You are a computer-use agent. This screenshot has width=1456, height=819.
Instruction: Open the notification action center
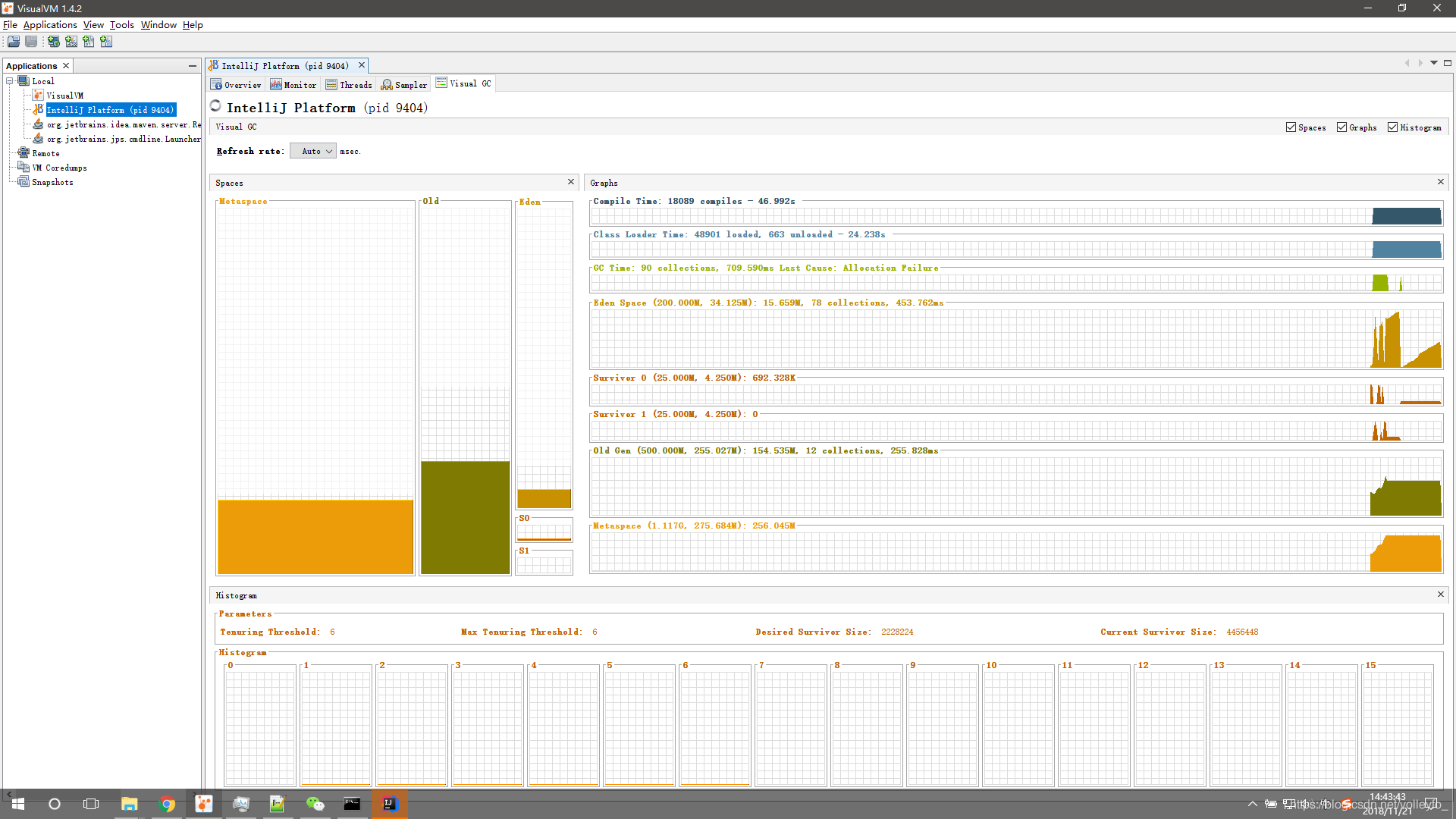(1430, 804)
